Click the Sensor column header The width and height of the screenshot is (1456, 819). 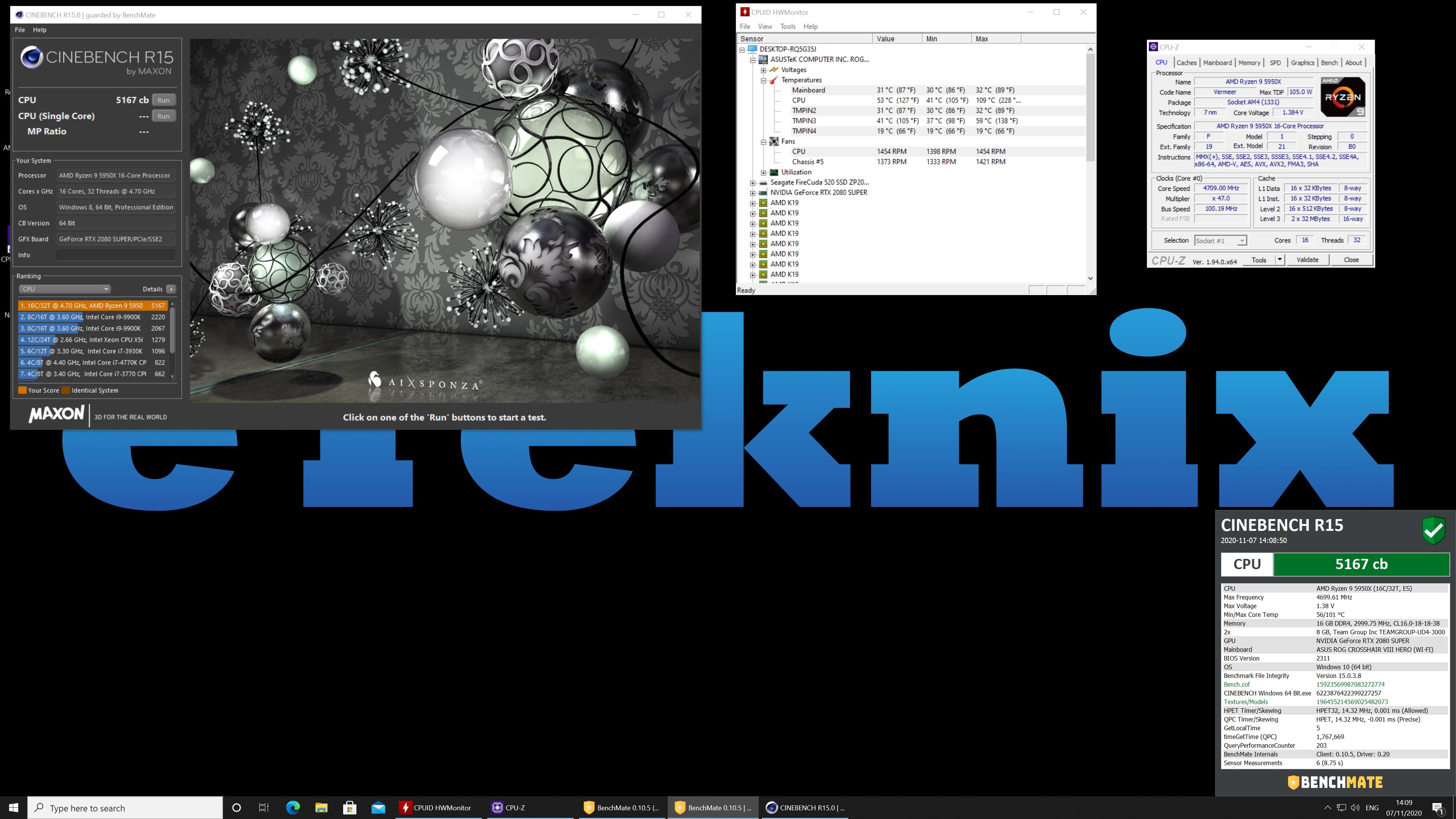805,38
